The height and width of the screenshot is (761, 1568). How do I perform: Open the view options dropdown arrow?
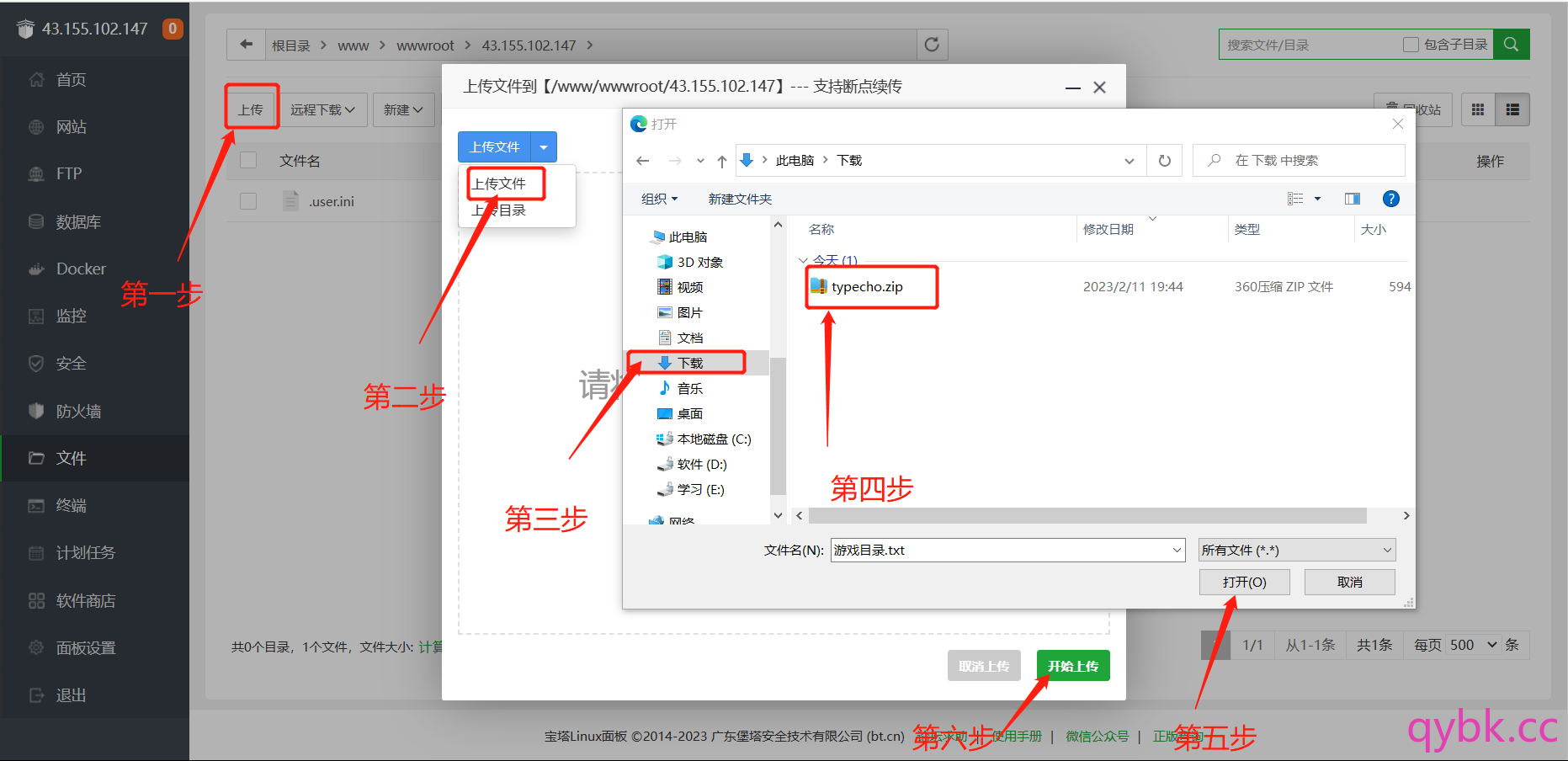(x=1318, y=199)
